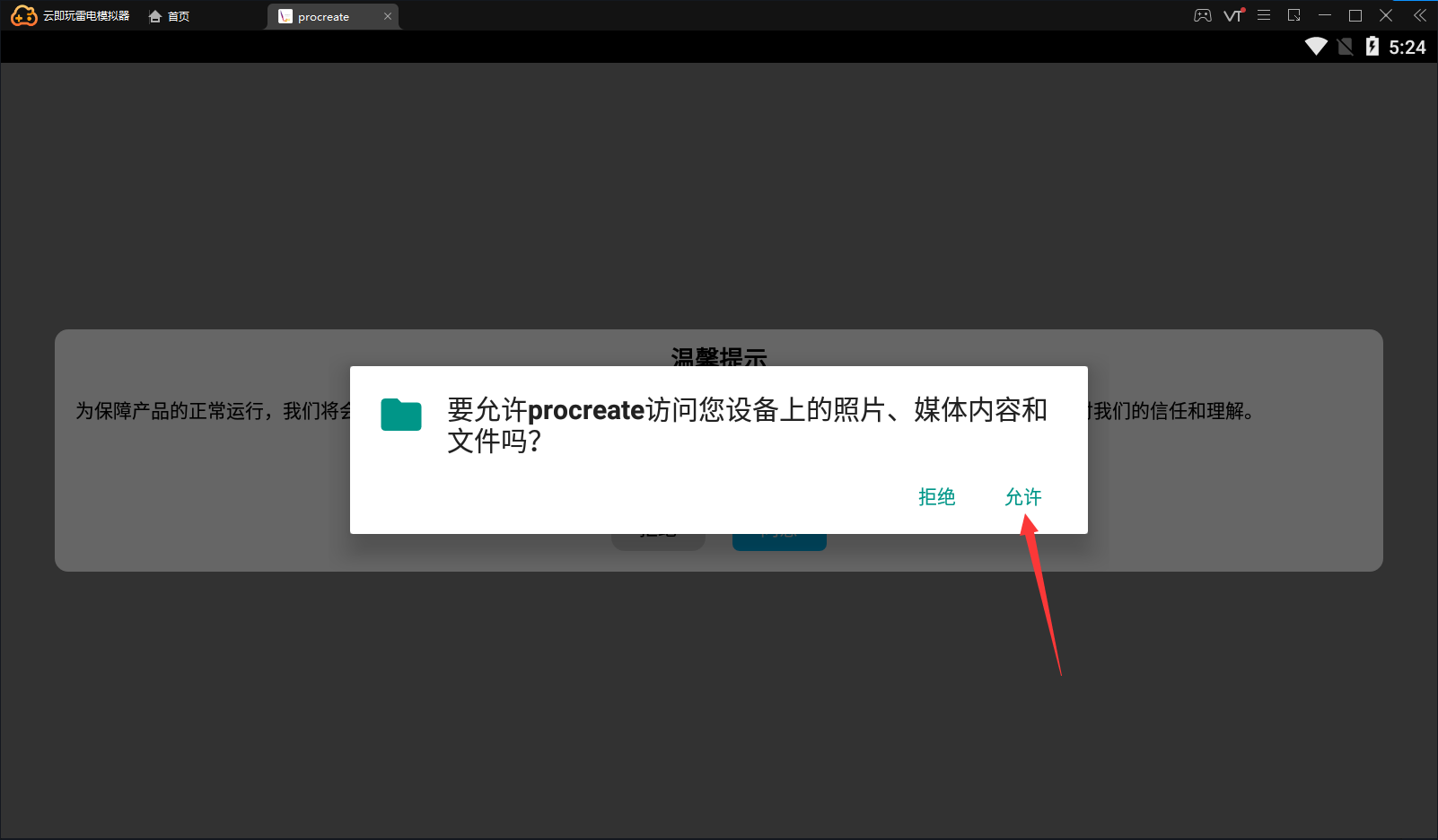Screen dimensions: 1438x840
Task: Tap the no-SIM card status icon
Action: pos(1345,47)
